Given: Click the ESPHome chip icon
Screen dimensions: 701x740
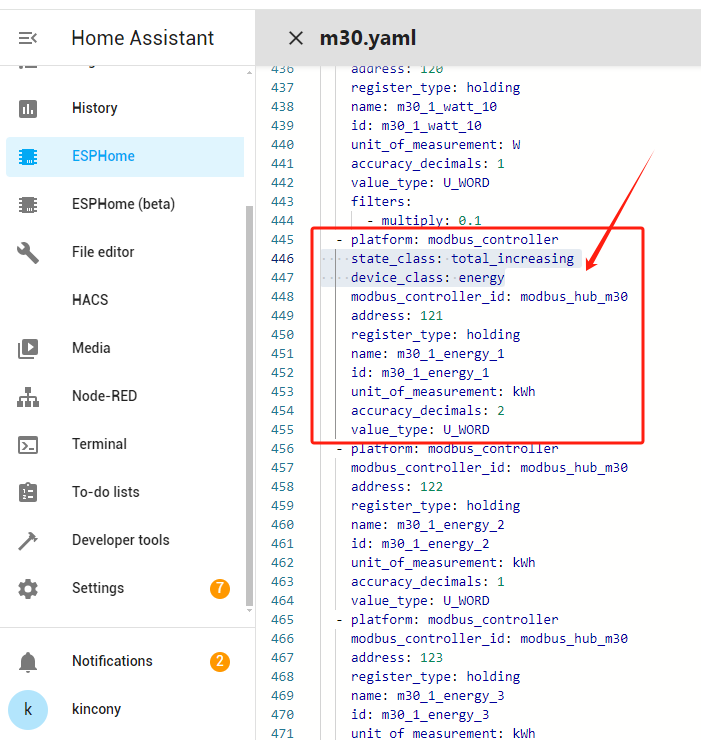Looking at the screenshot, I should (x=28, y=156).
